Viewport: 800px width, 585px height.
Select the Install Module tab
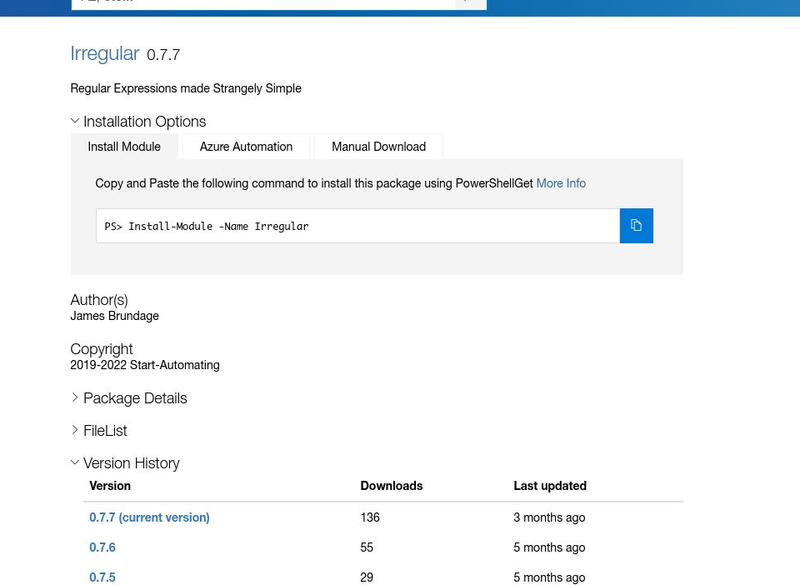tap(124, 146)
